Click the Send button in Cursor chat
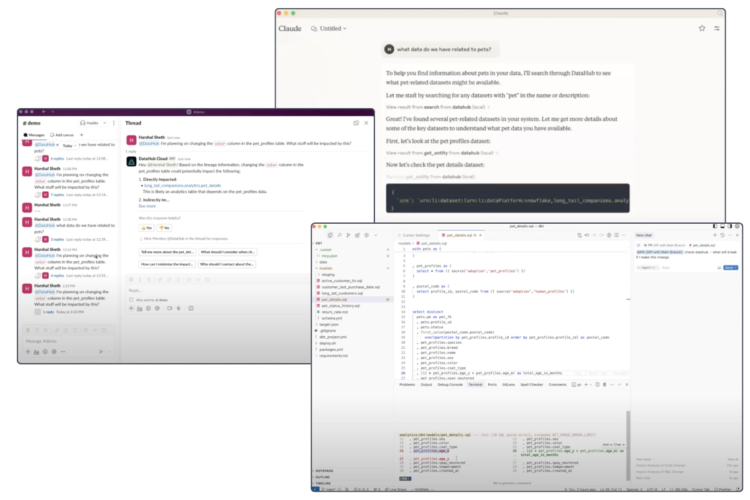This screenshot has height=500, width=750. coord(729,268)
